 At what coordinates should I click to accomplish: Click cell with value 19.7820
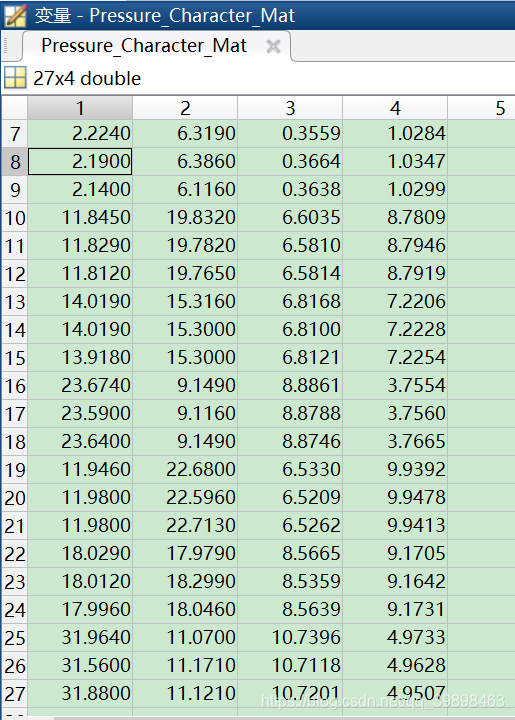(185, 246)
